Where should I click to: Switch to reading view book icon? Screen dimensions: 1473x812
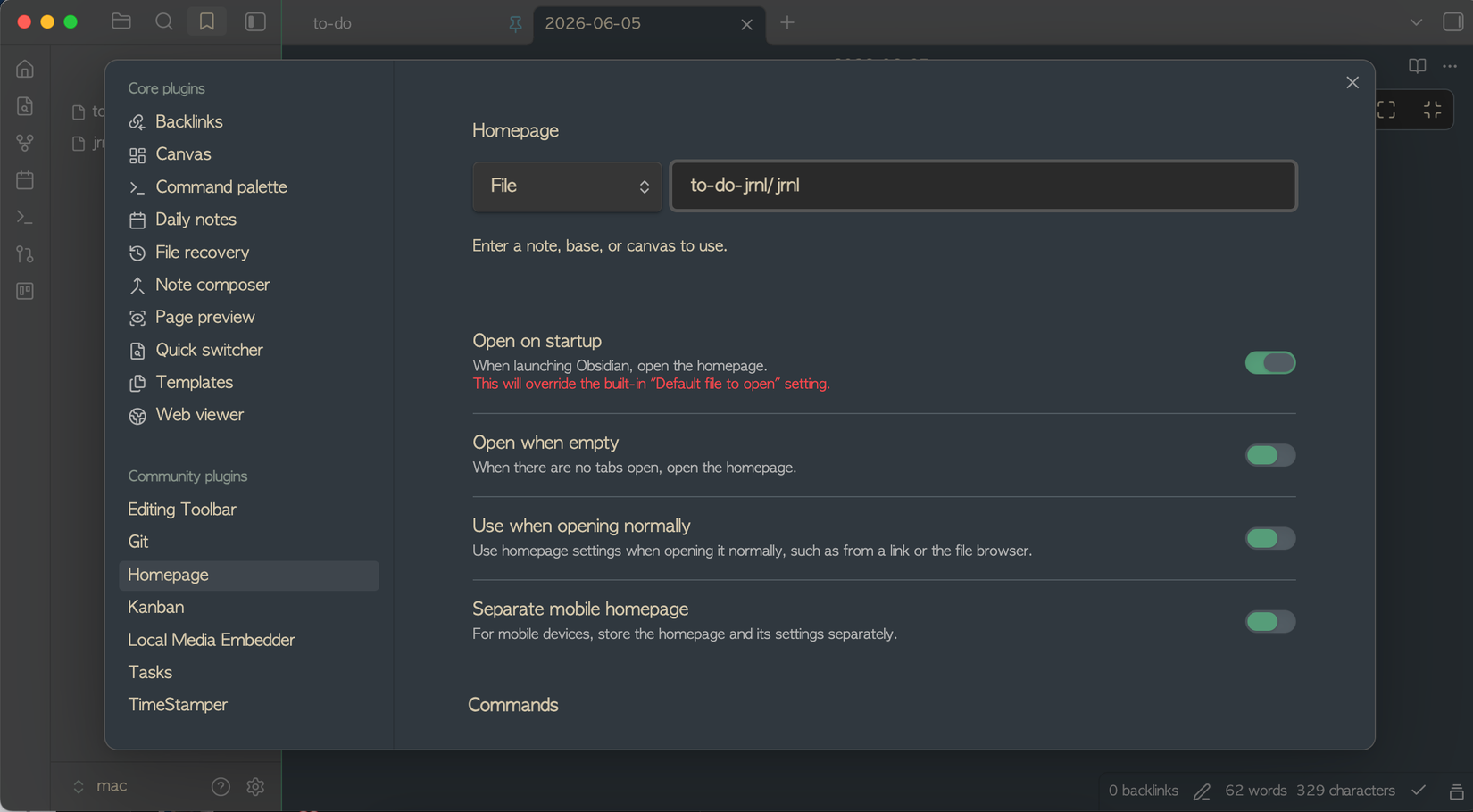tap(1417, 66)
